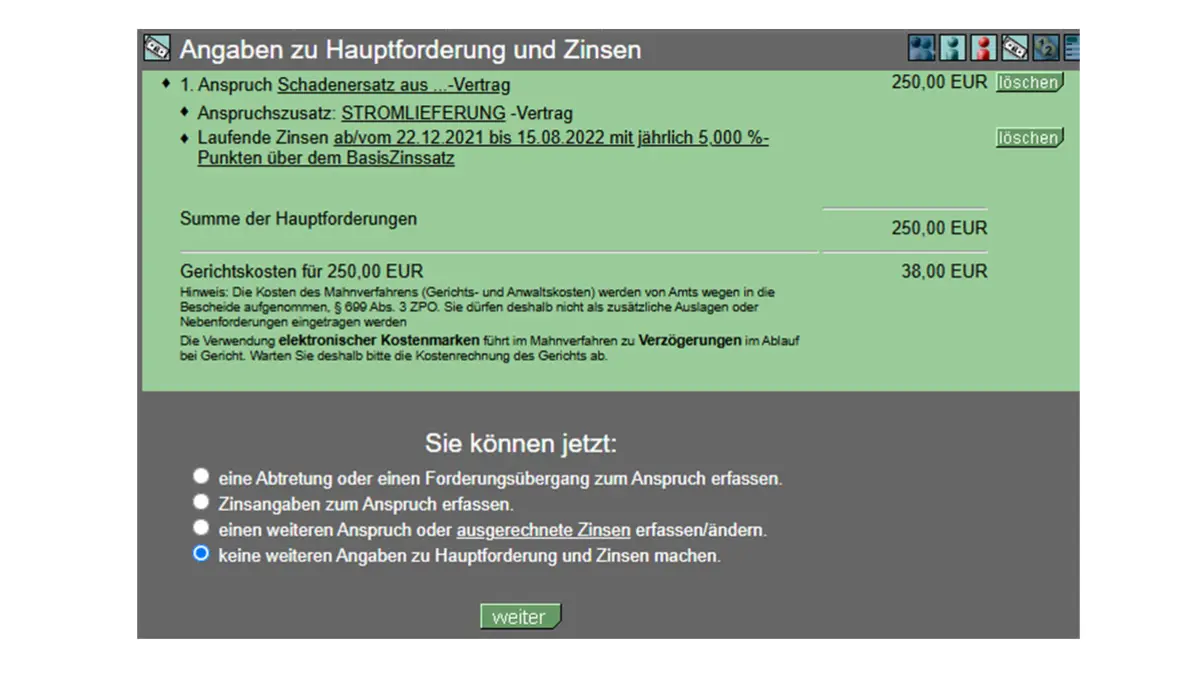This screenshot has height=675, width=1200.
Task: Open the 'ausgerechnete Zinsen' link
Action: (543, 530)
